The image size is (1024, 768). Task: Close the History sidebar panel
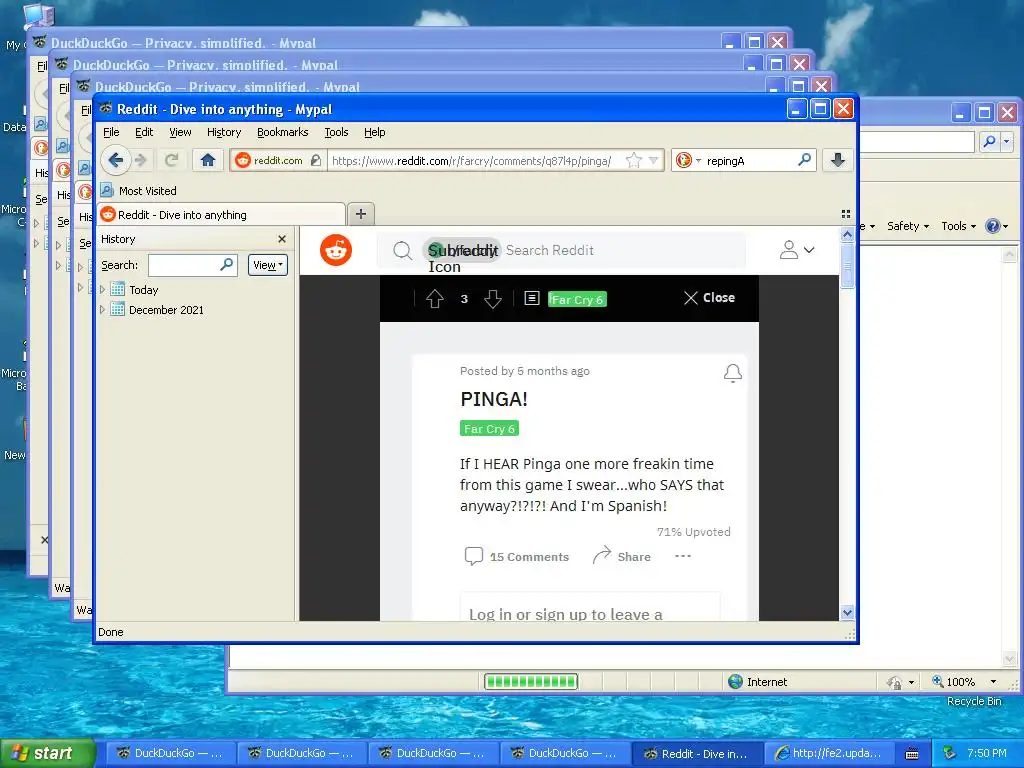281,239
